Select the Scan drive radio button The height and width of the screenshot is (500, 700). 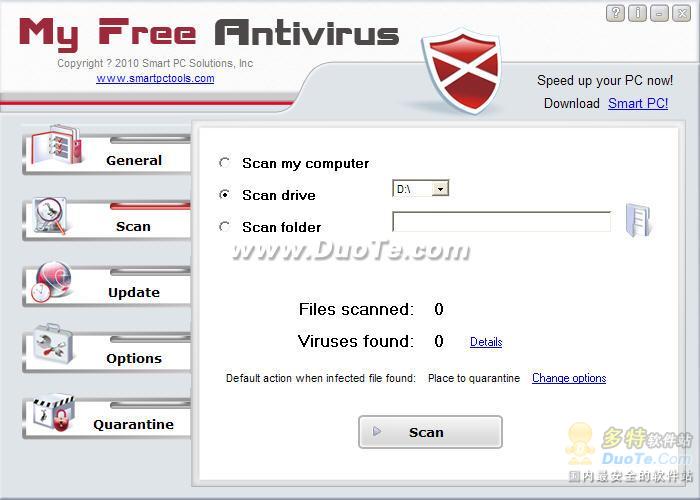pos(225,195)
